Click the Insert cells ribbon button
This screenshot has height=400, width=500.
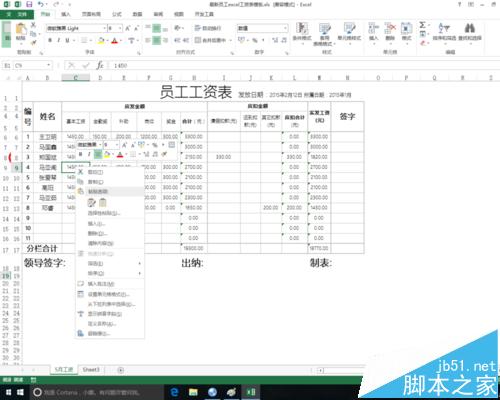[x=374, y=32]
